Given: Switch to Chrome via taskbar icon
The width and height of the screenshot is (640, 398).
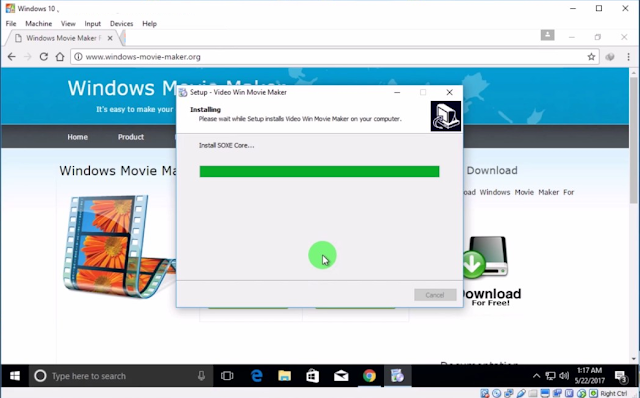Looking at the screenshot, I should click(x=369, y=376).
